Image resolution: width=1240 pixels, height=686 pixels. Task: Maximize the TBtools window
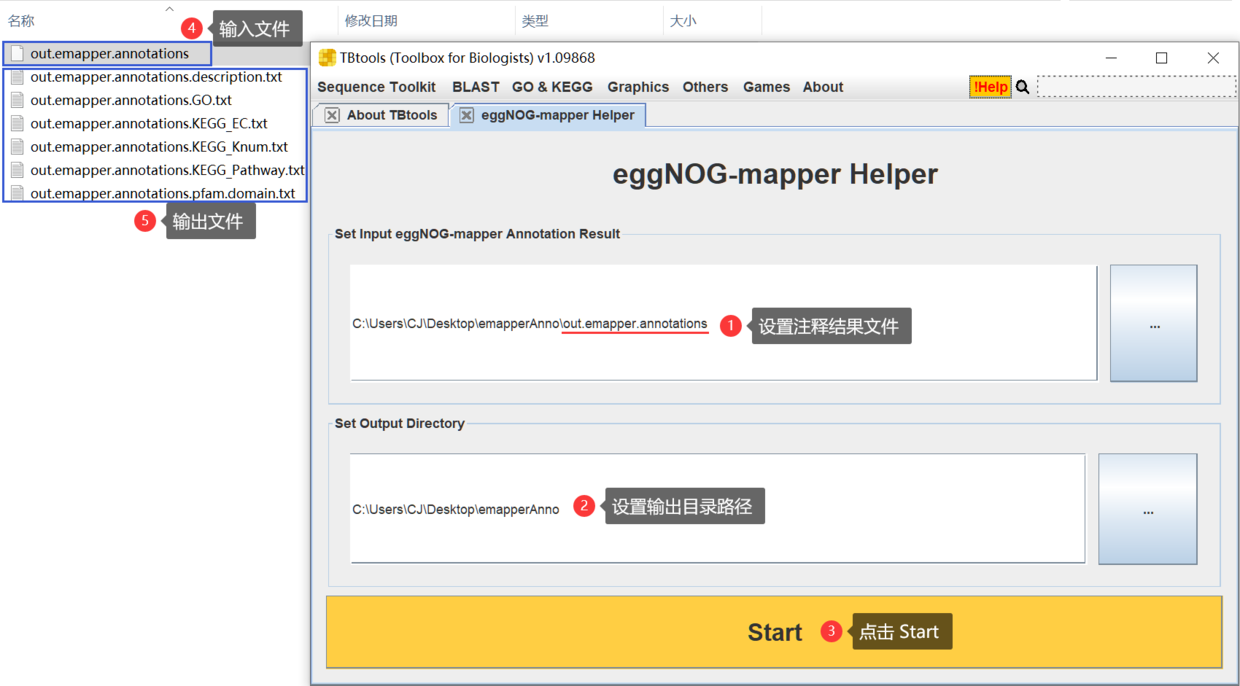tap(1161, 58)
